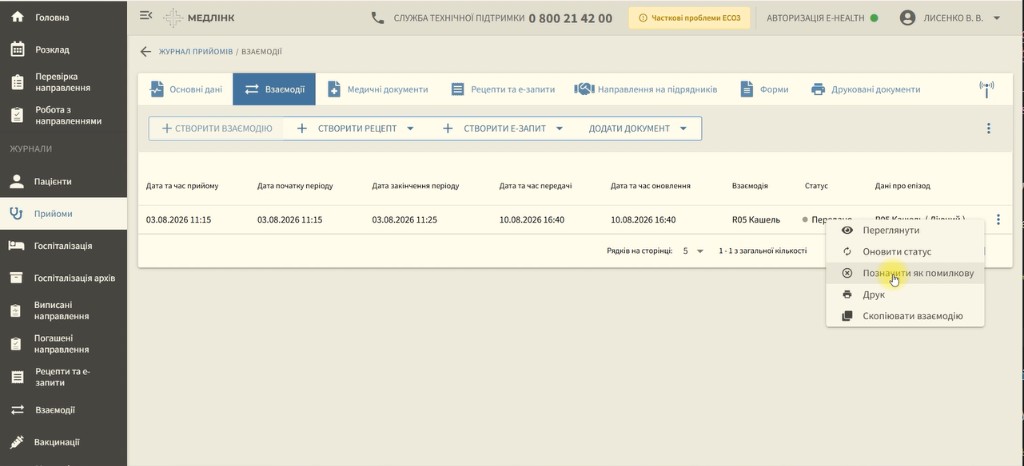This screenshot has height=466, width=1024.
Task: Click the back arrow beside Журнал прийомів
Action: 146,52
